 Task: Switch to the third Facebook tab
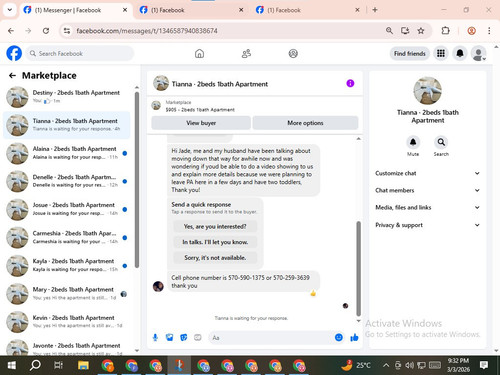(x=307, y=10)
